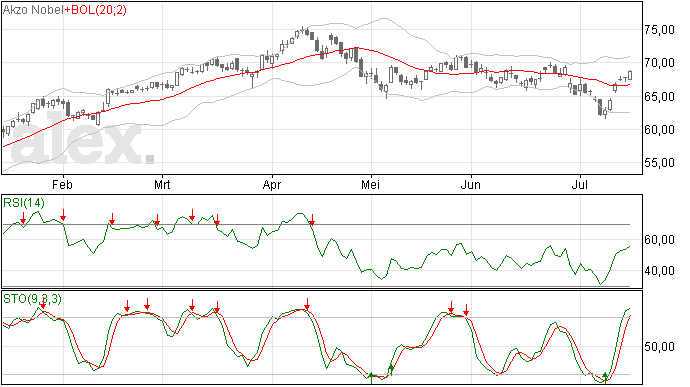Select the 55,00 price axis label
The height and width of the screenshot is (387, 690).
click(x=660, y=163)
